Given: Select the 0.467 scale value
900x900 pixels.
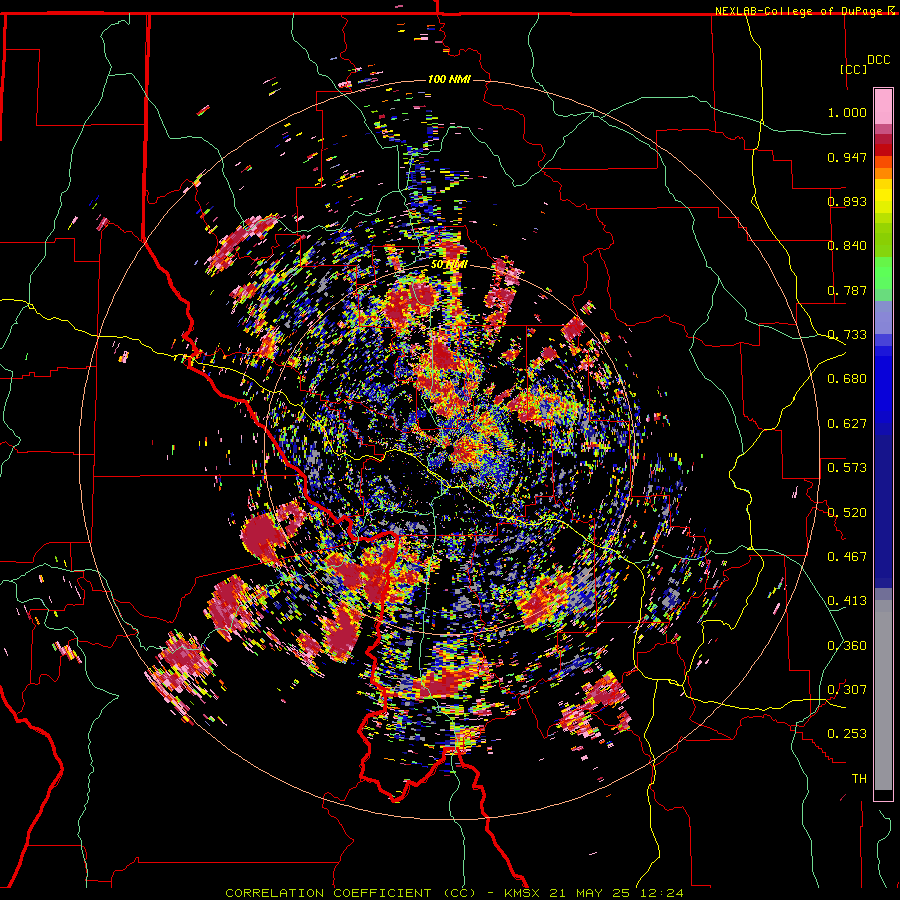Looking at the screenshot, I should click(x=847, y=556).
